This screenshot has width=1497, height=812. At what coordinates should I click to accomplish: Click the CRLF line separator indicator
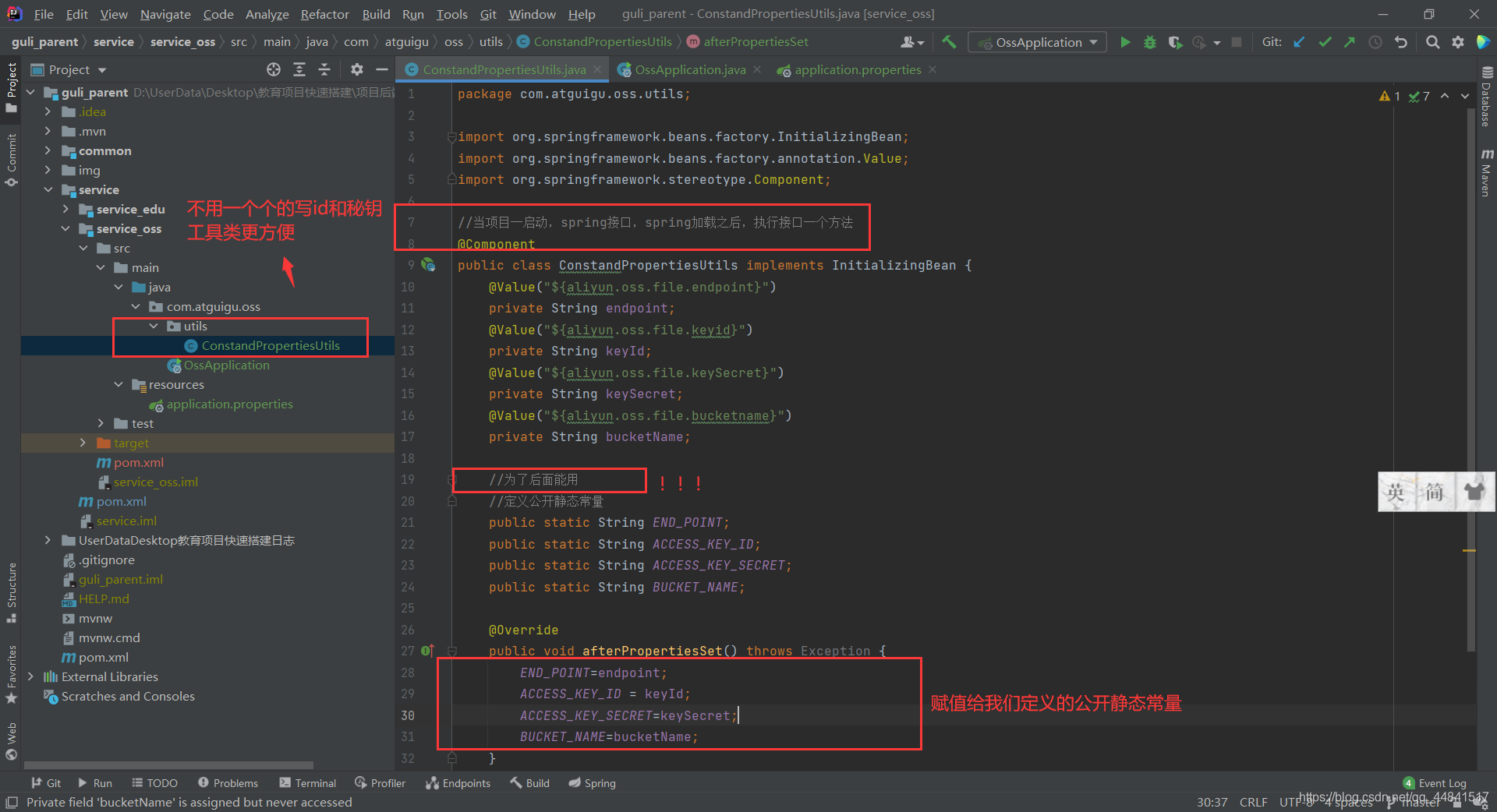pyautogui.click(x=1253, y=802)
